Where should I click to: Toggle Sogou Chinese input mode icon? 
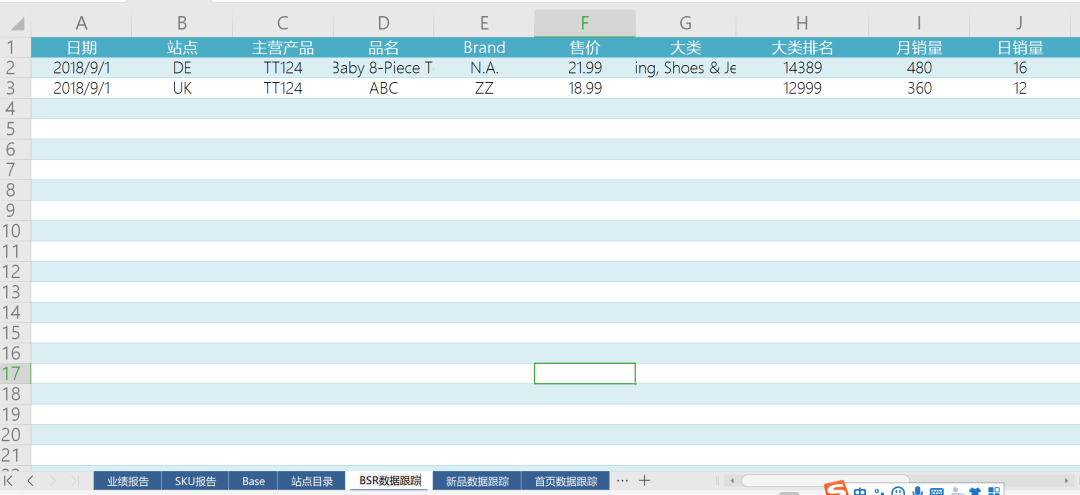[860, 490]
